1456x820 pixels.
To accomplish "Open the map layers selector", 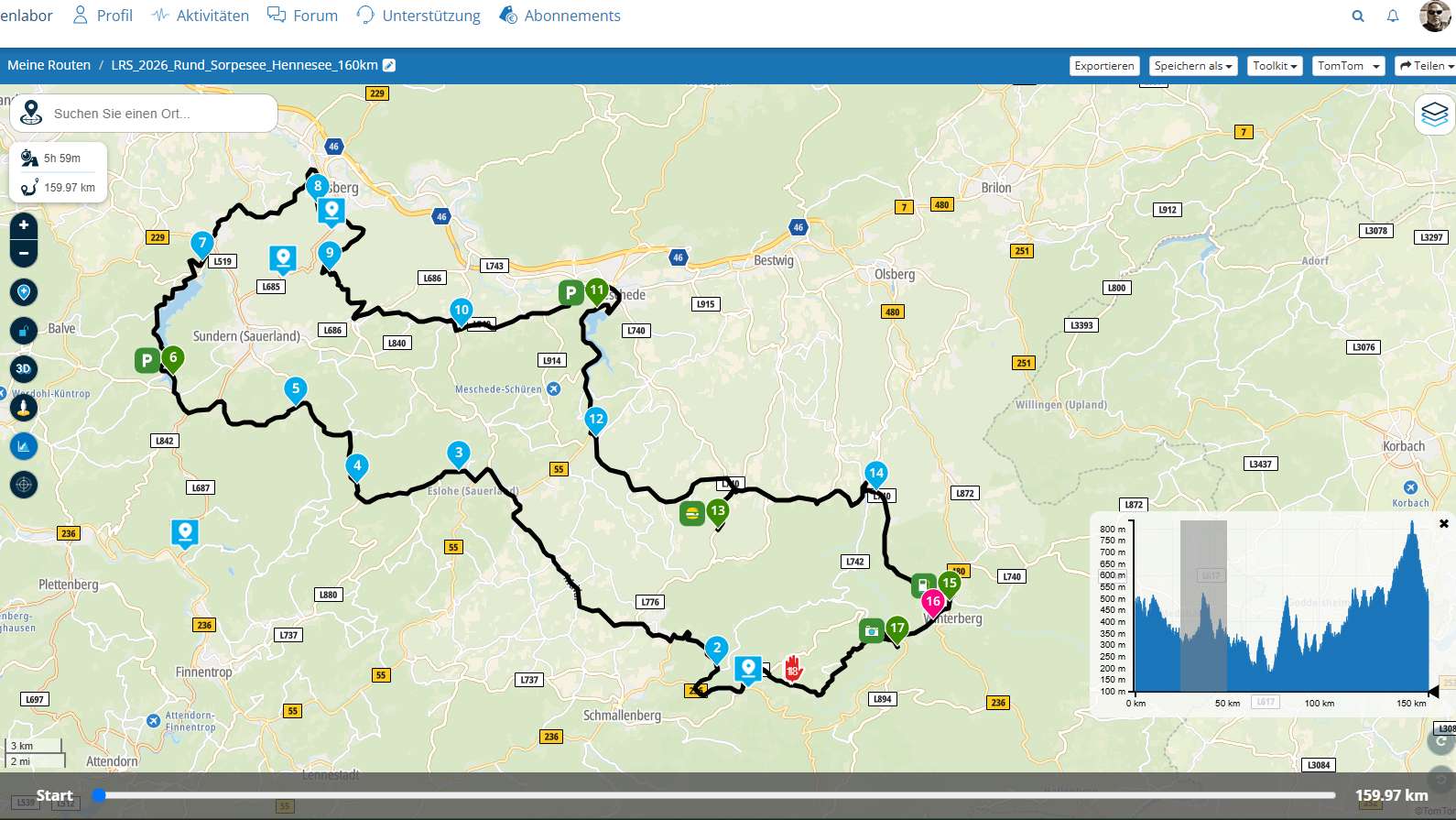I will click(1434, 115).
